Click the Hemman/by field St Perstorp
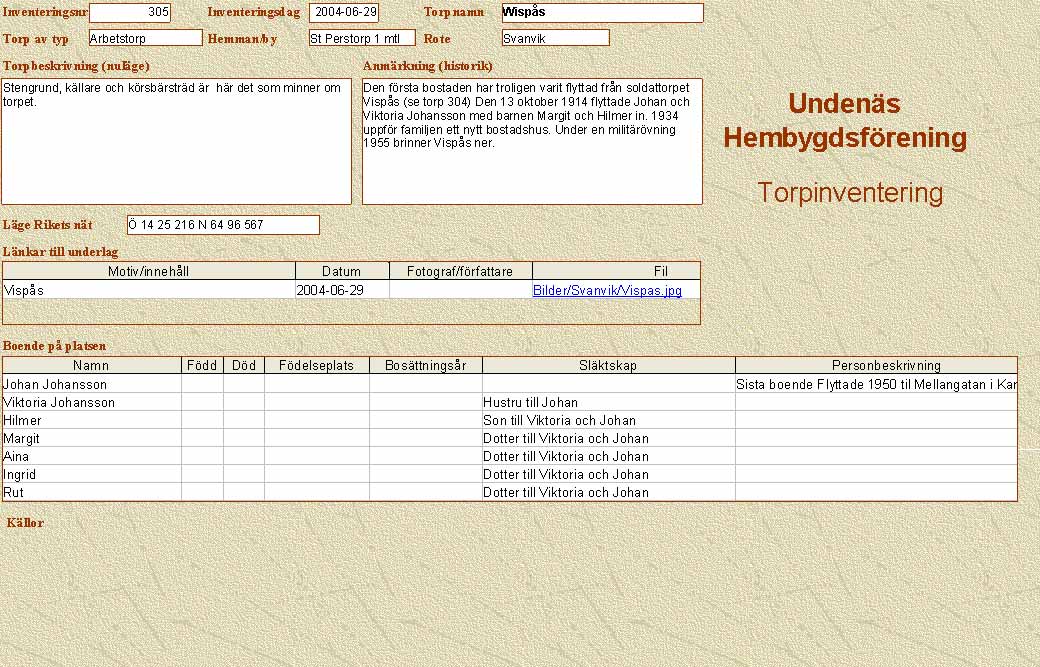The height and width of the screenshot is (667, 1040). click(361, 38)
